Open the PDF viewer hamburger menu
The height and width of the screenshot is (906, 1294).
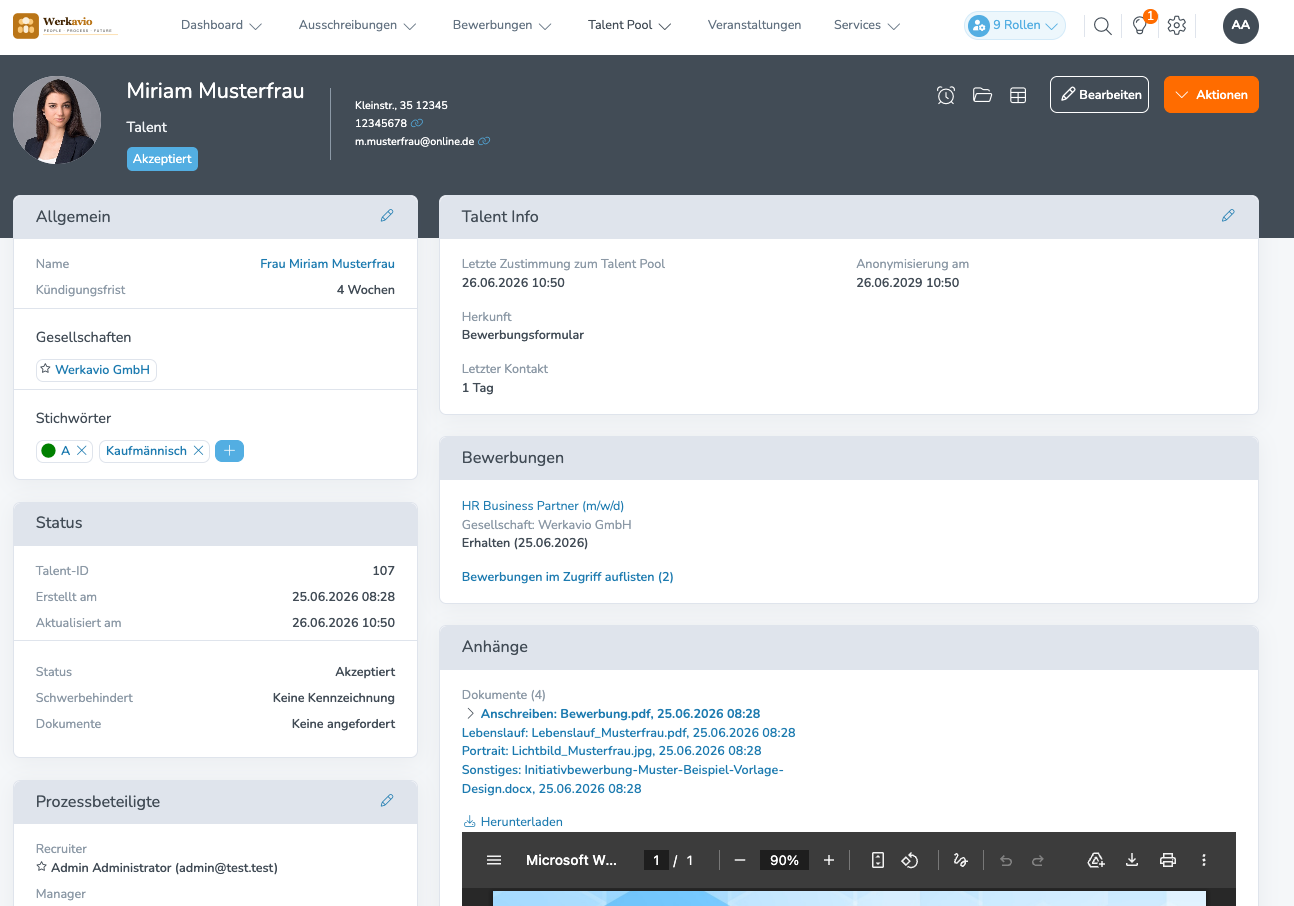494,860
